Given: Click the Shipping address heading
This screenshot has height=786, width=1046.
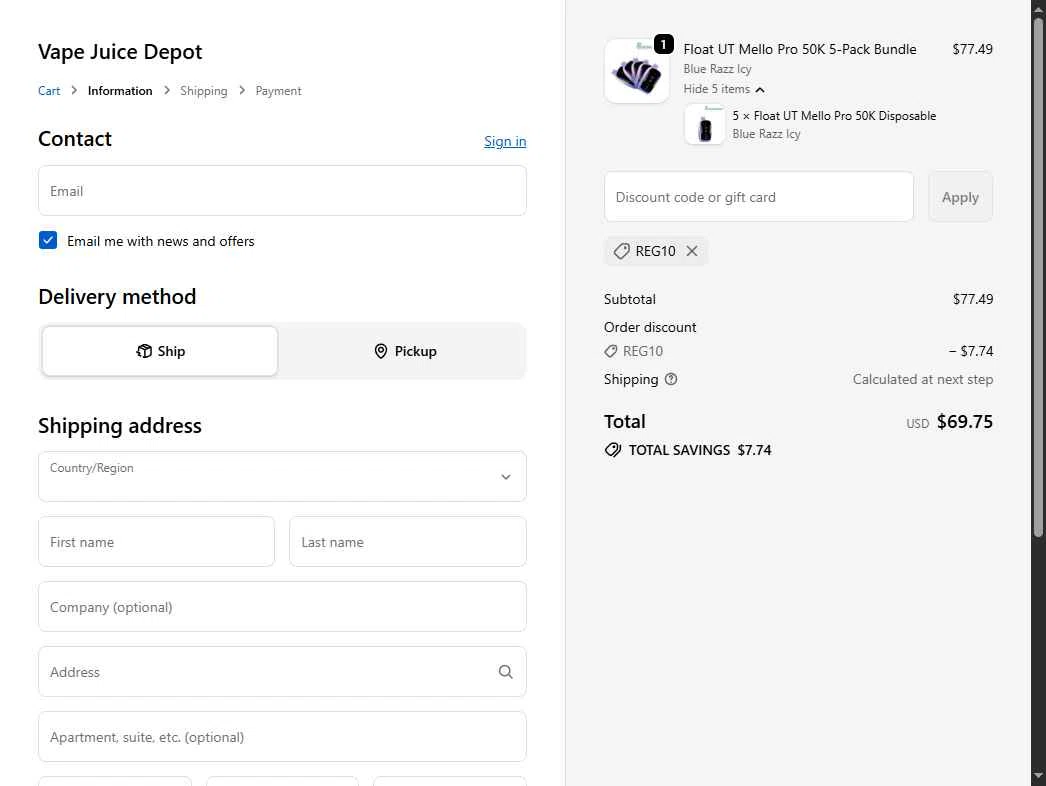Looking at the screenshot, I should pos(120,426).
